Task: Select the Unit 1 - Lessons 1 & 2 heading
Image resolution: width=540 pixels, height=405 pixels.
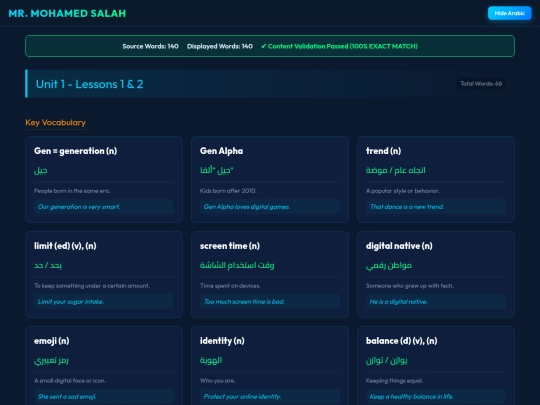Action: point(90,84)
